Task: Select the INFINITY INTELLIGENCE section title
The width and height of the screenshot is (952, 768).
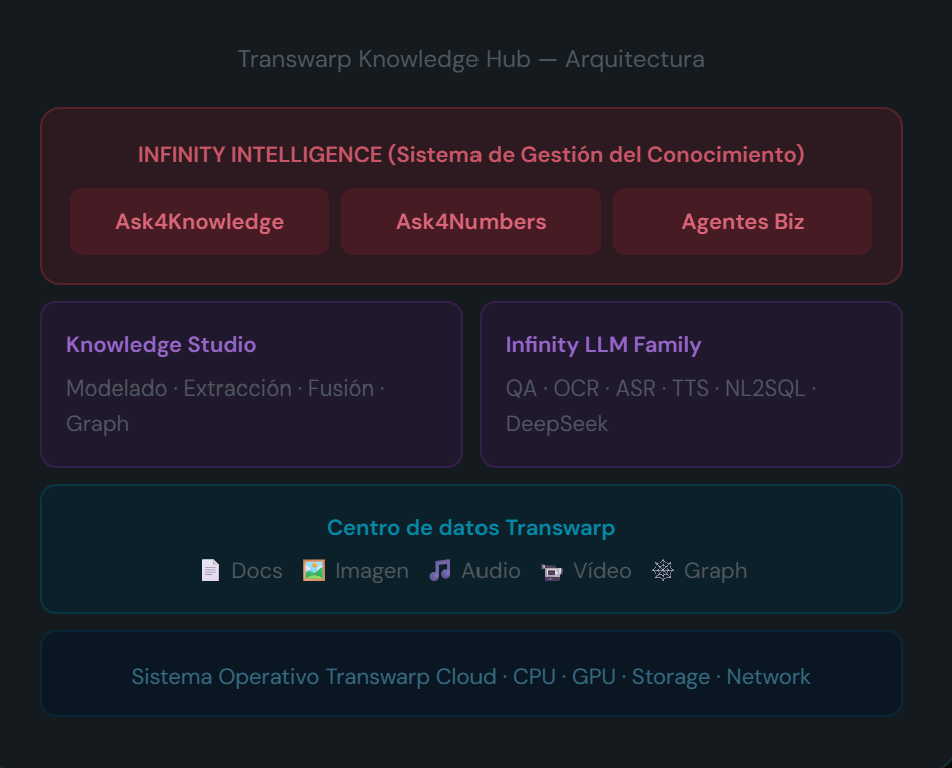Action: [x=471, y=155]
